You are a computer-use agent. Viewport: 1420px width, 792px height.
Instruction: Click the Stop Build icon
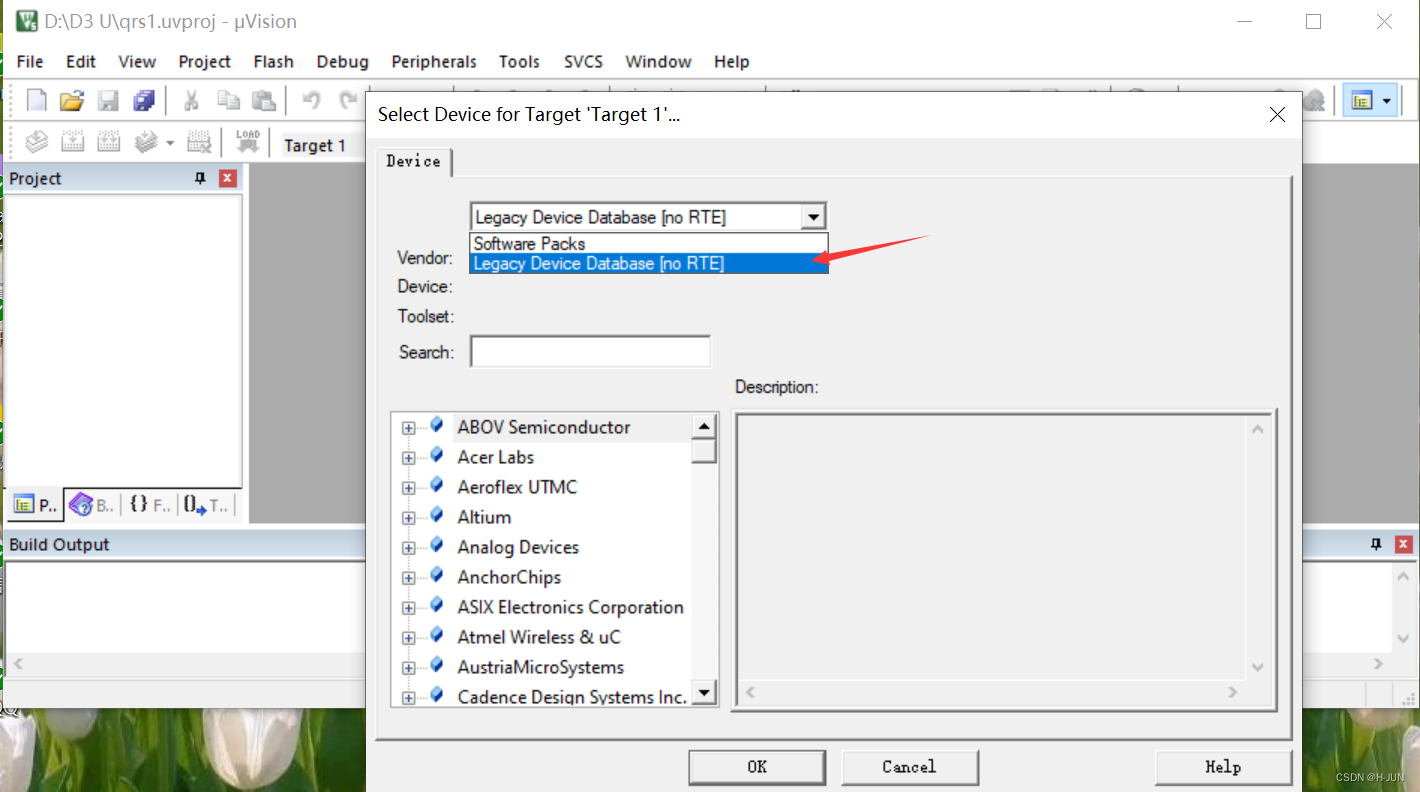coord(200,142)
